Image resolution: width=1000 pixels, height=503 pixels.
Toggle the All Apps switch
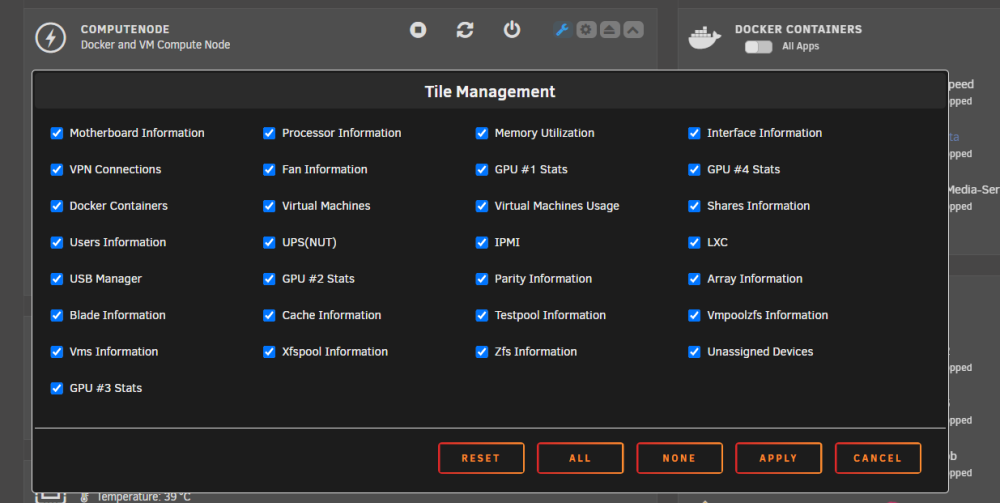pos(758,47)
